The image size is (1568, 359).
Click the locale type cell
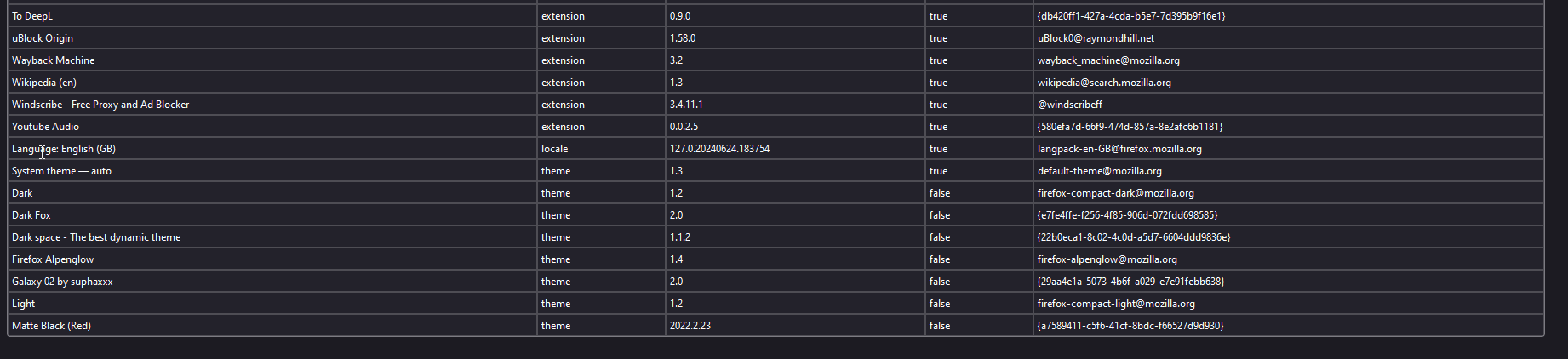601,149
